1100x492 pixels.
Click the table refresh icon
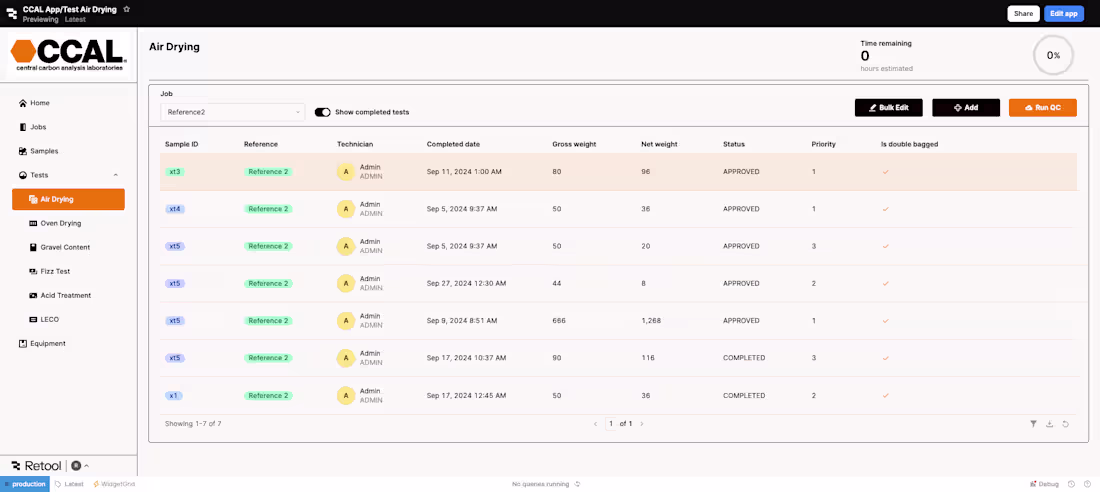1065,424
